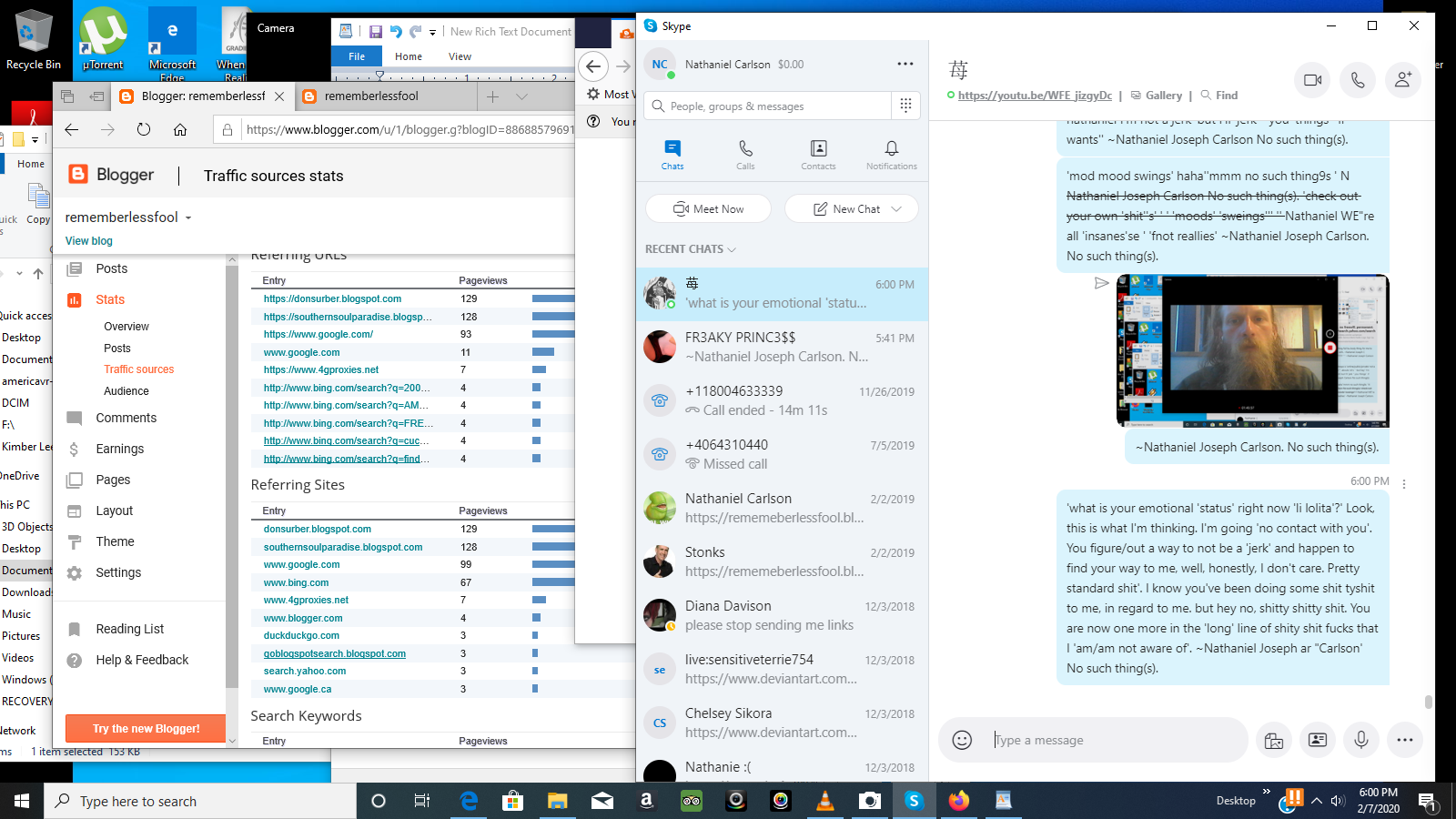Viewport: 1456px width, 819px height.
Task: Open Layout in the Blogger sidebar
Action: [x=114, y=511]
